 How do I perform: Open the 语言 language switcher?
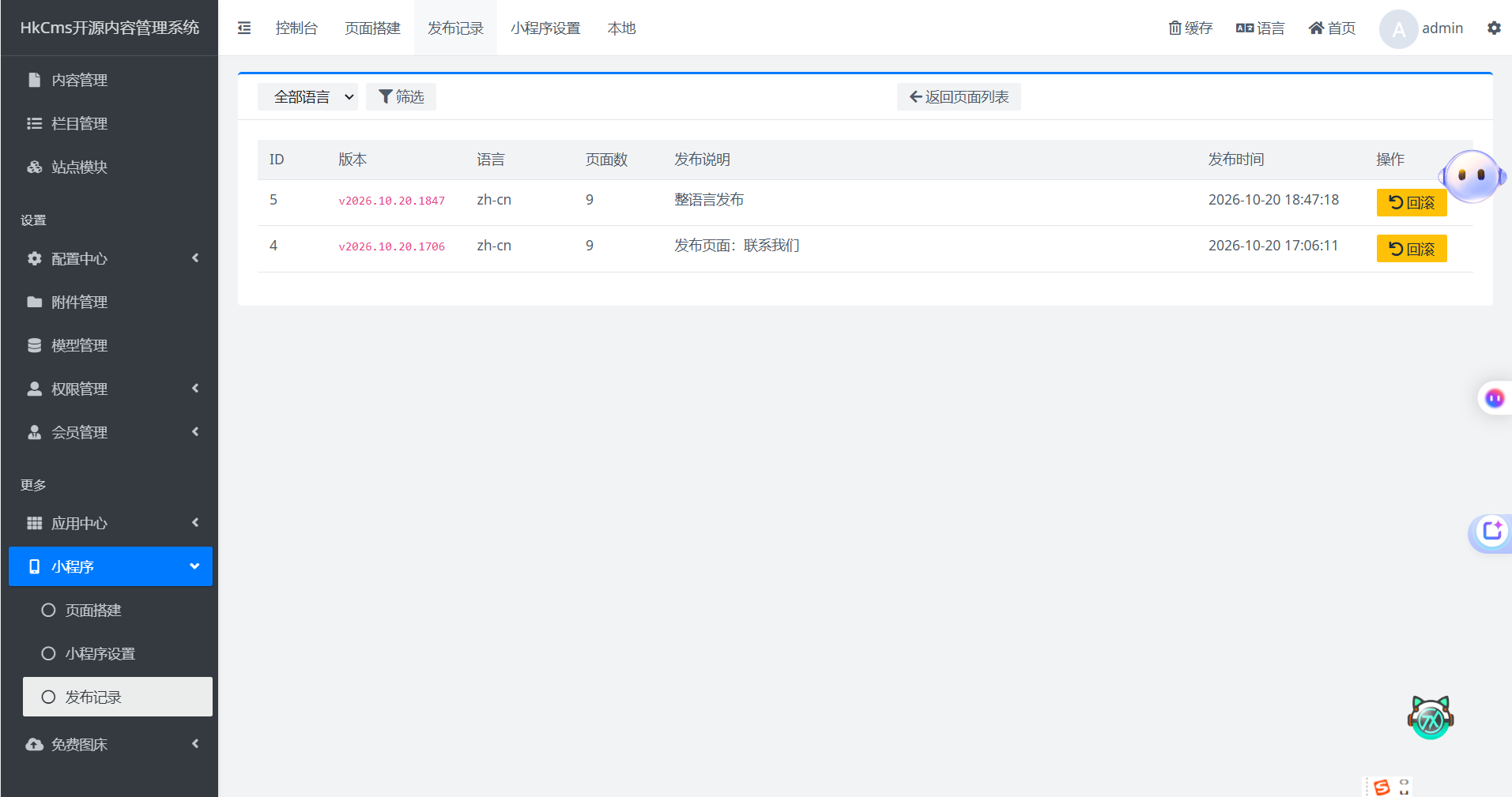[1260, 28]
